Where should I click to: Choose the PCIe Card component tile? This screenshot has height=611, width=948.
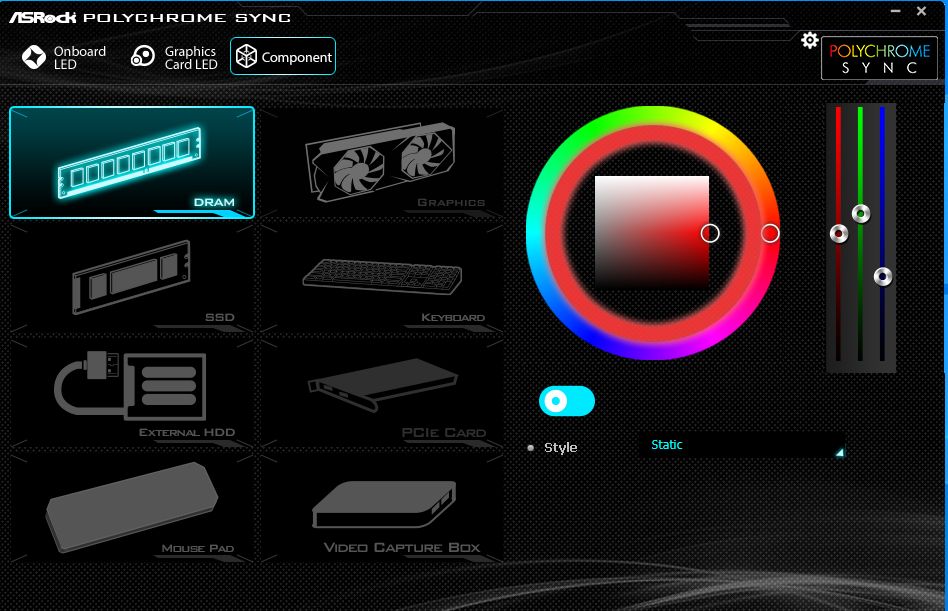(382, 392)
